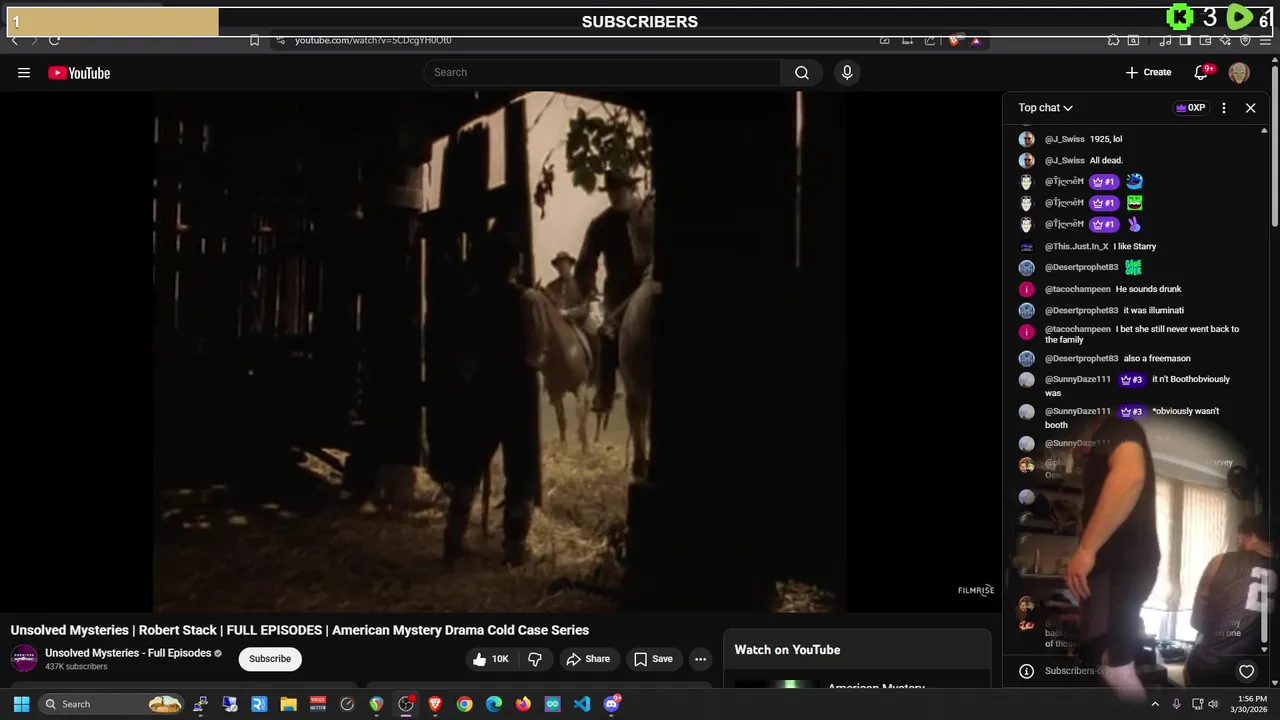Toggle the browser sidebar panel
The height and width of the screenshot is (720, 1280).
tap(1185, 40)
